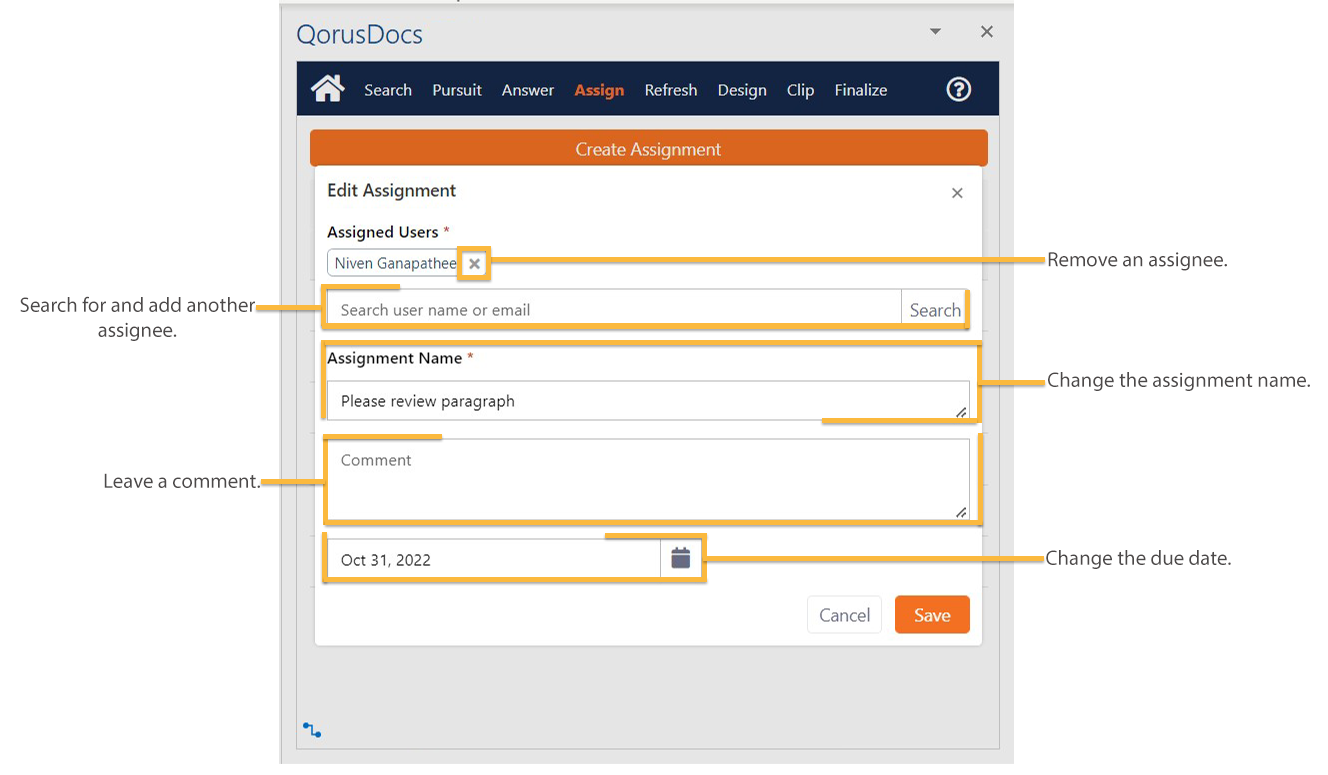Open the Finalize tab

click(x=861, y=90)
